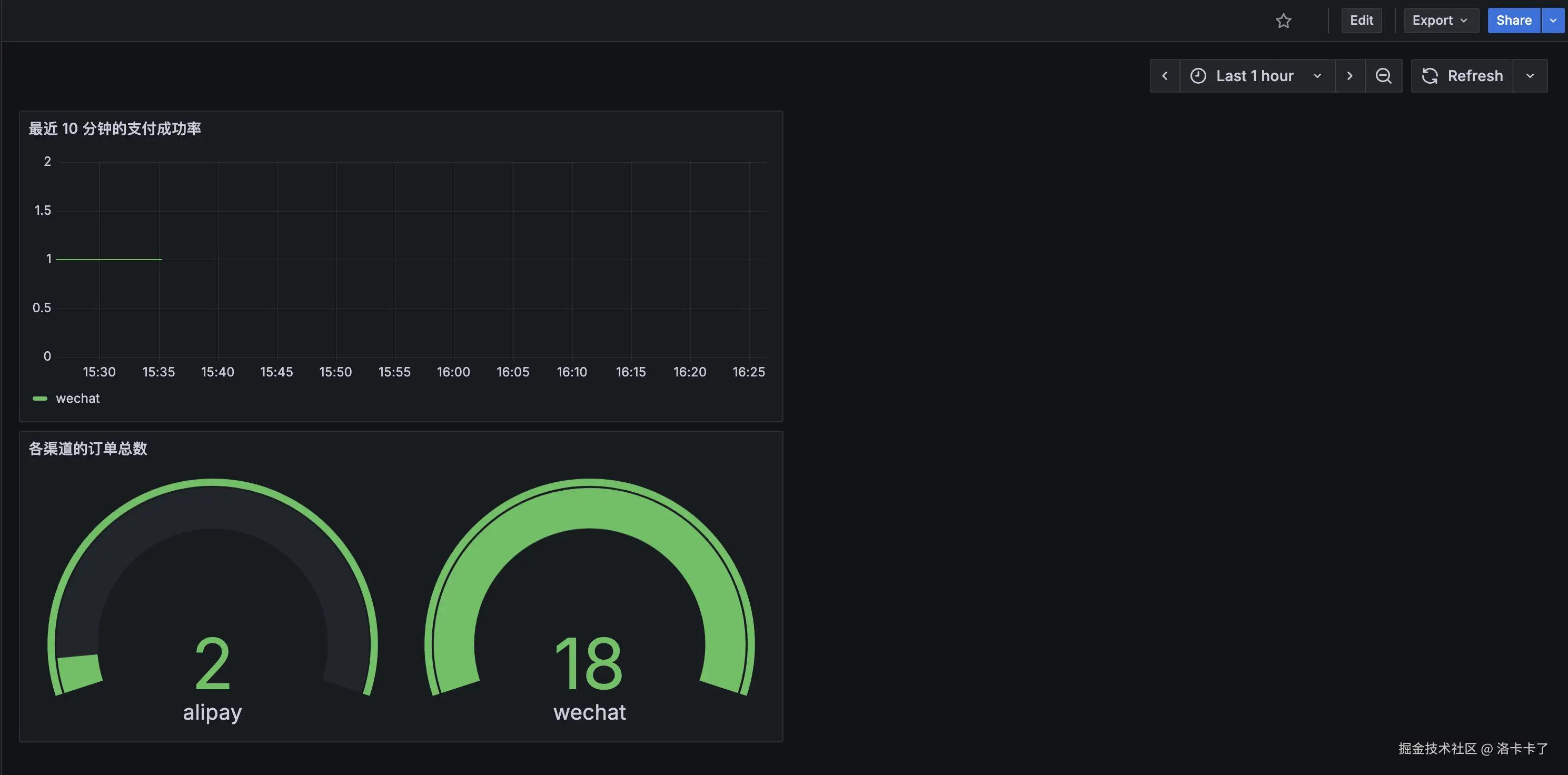Click the clock icon in time picker
This screenshot has width=1568, height=775.
[x=1198, y=76]
